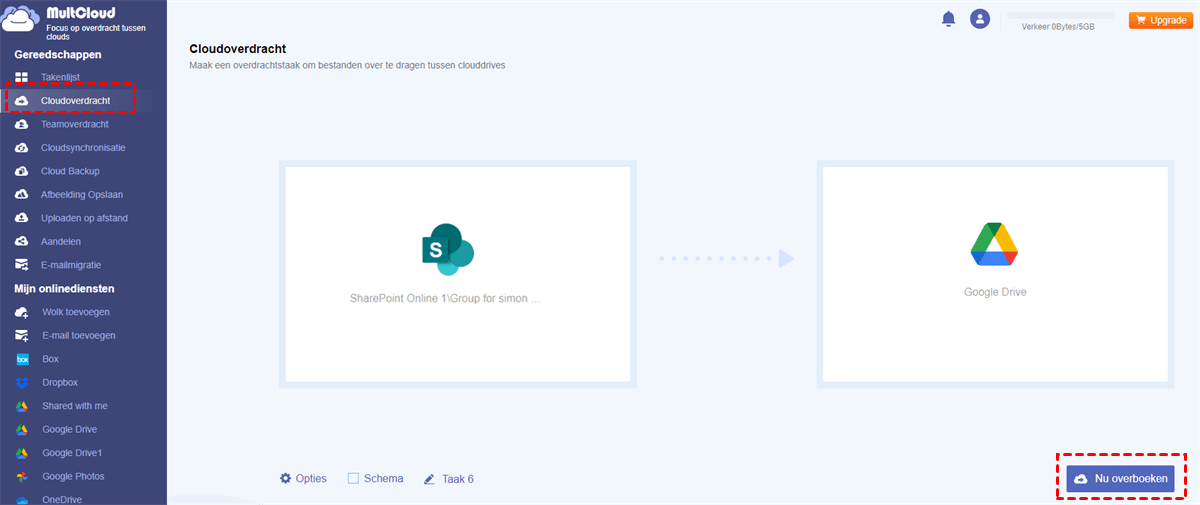Select the SharePoint Online source box

[458, 274]
